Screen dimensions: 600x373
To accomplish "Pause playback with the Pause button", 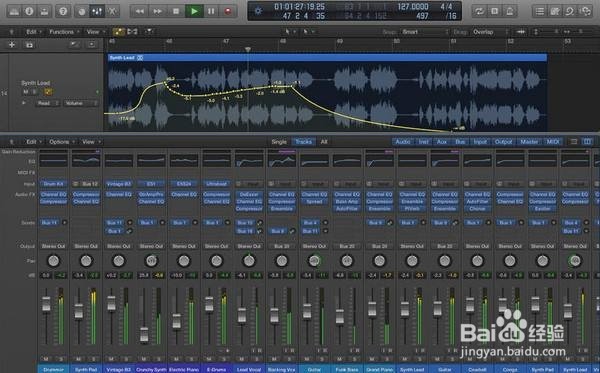I will pyautogui.click(x=211, y=11).
